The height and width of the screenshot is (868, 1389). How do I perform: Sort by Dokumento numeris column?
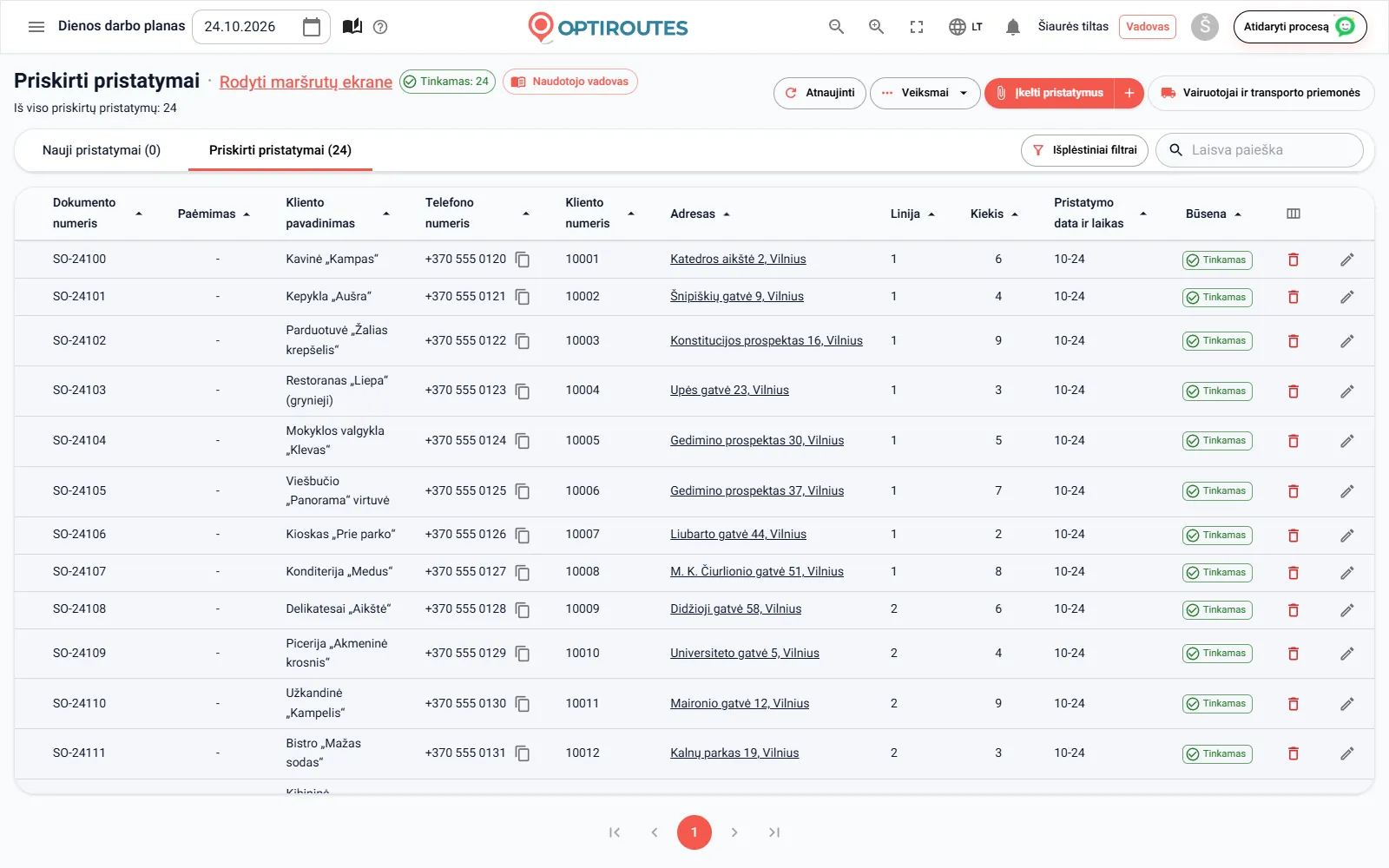point(97,214)
